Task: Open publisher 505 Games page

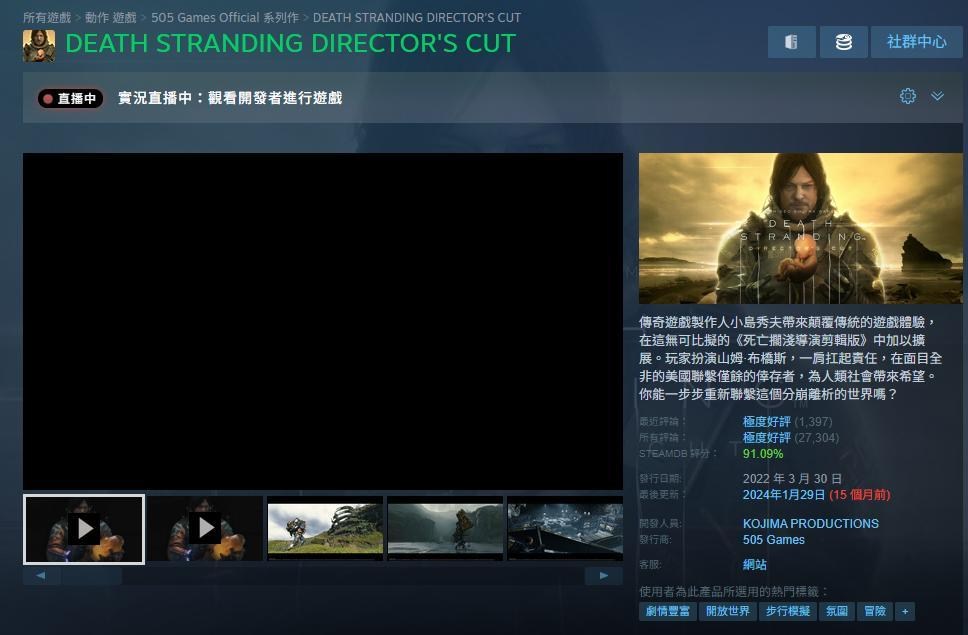Action: (774, 539)
